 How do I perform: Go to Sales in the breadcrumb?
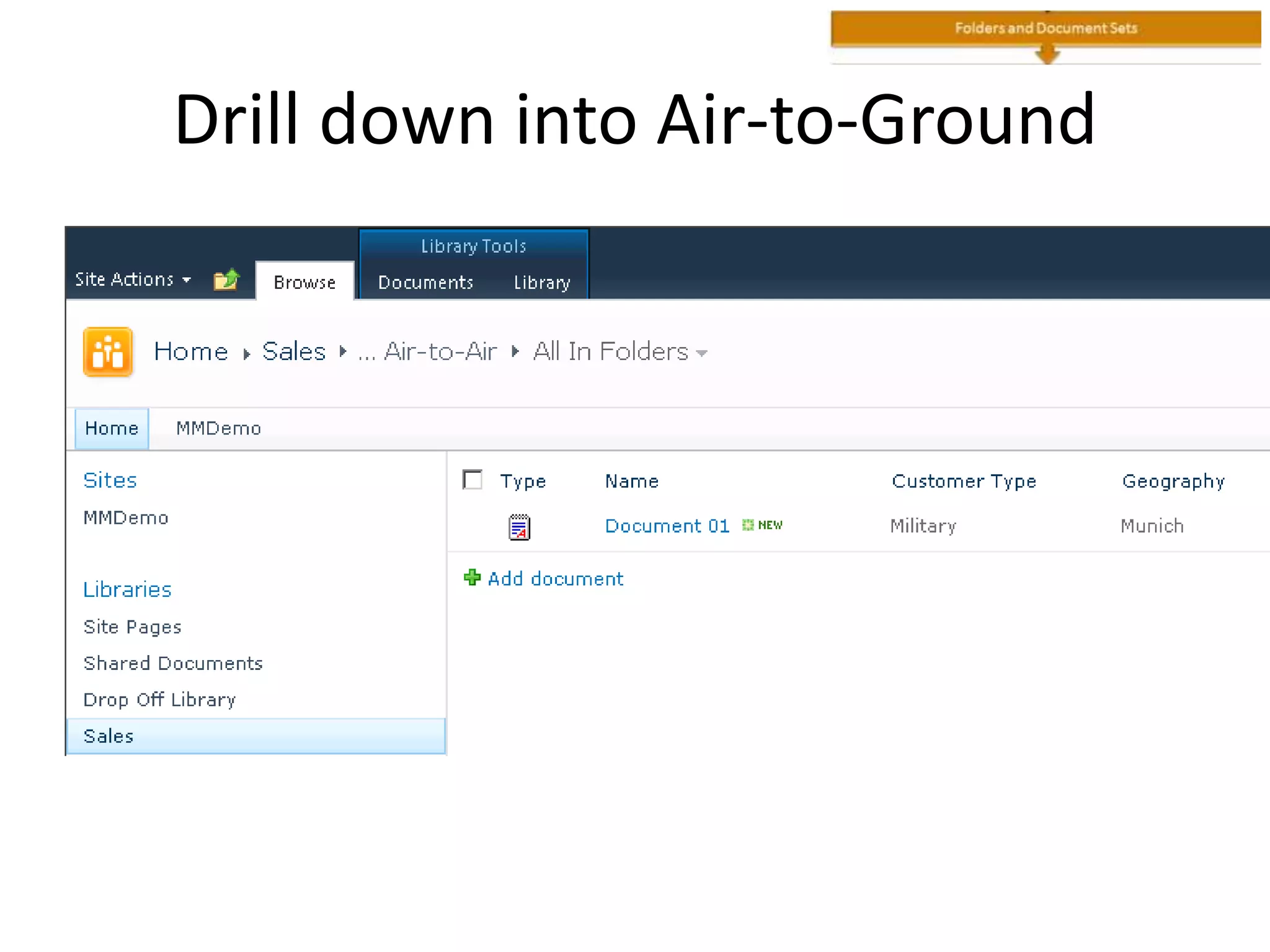294,351
